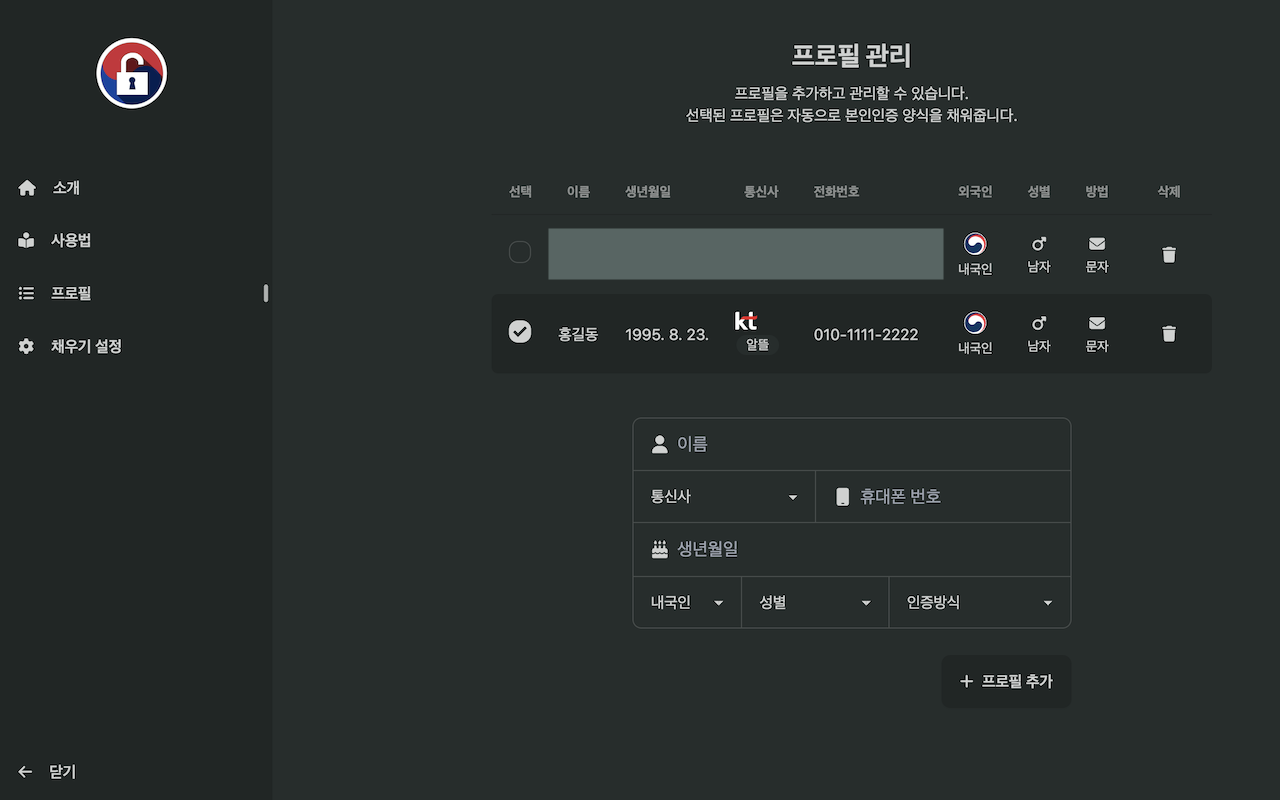
Task: Click the male gender icon in redacted row
Action: tap(1039, 244)
